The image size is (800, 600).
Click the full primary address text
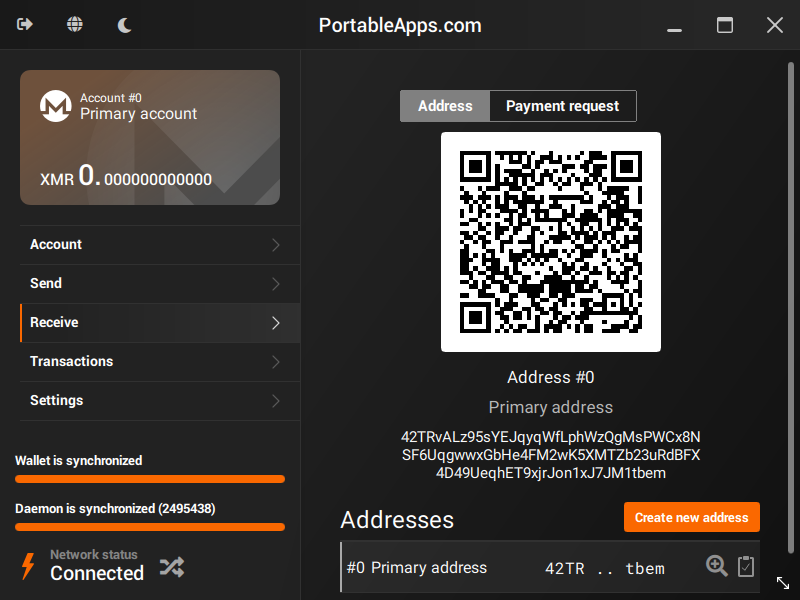point(551,455)
